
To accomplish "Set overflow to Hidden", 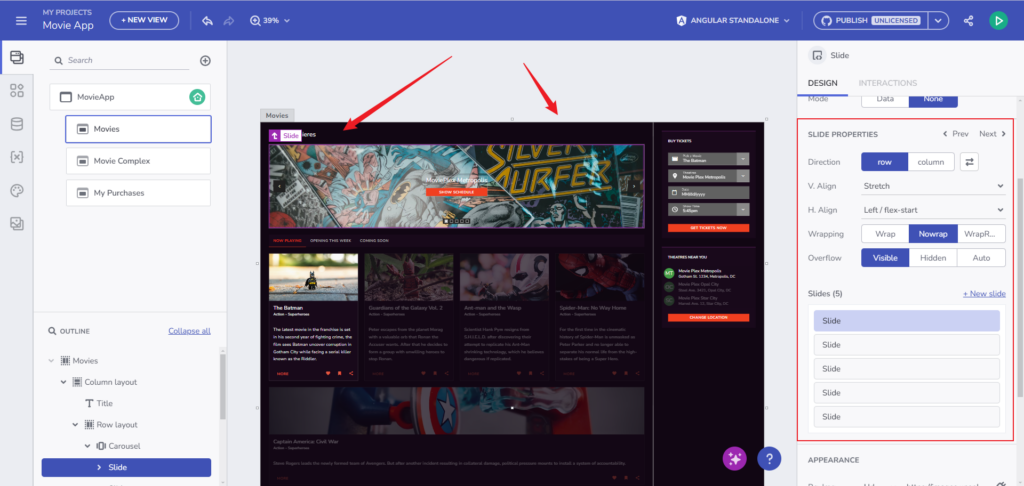I will point(933,257).
